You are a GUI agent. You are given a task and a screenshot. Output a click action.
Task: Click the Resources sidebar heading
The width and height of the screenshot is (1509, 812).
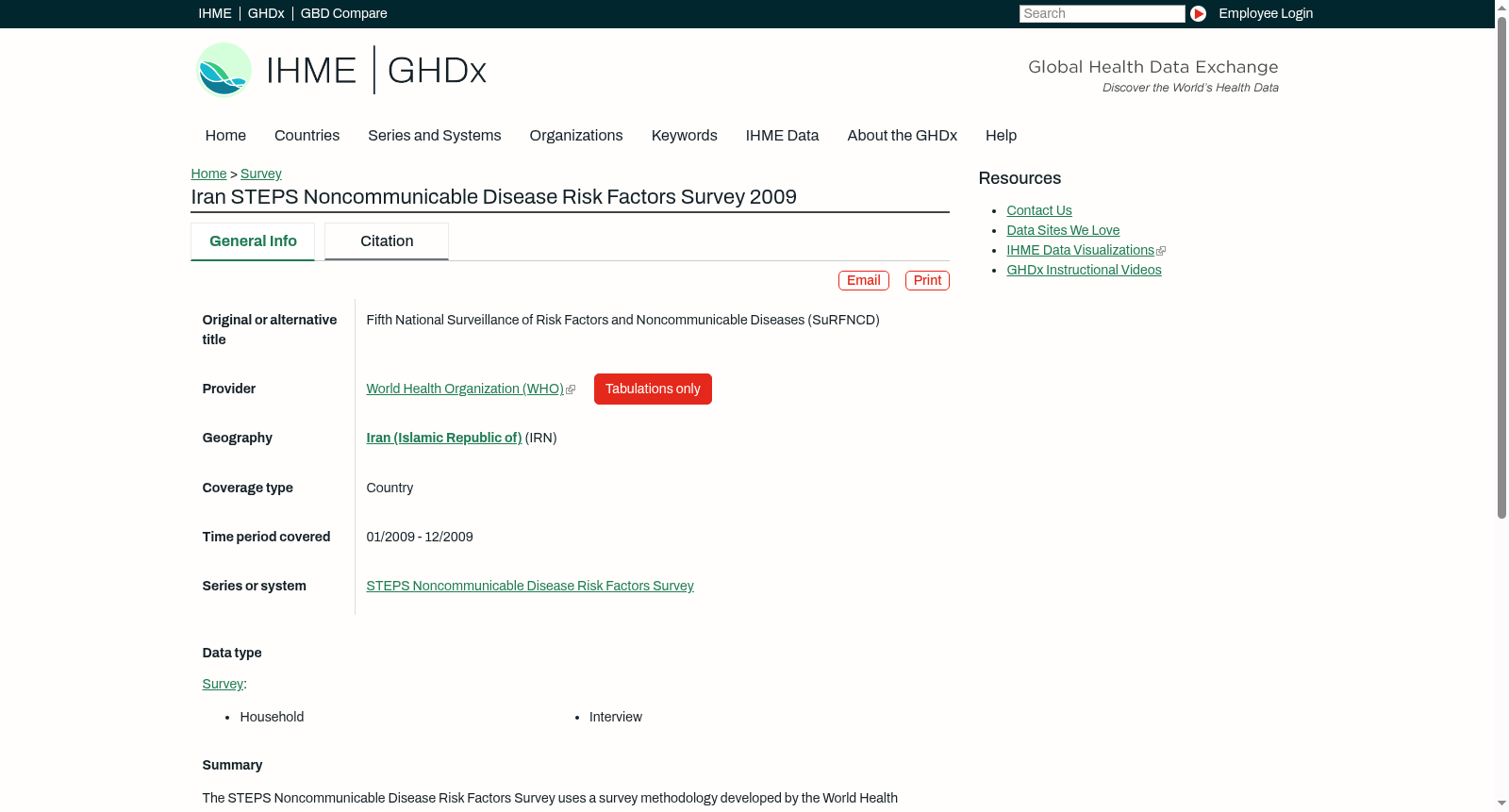tap(1020, 179)
